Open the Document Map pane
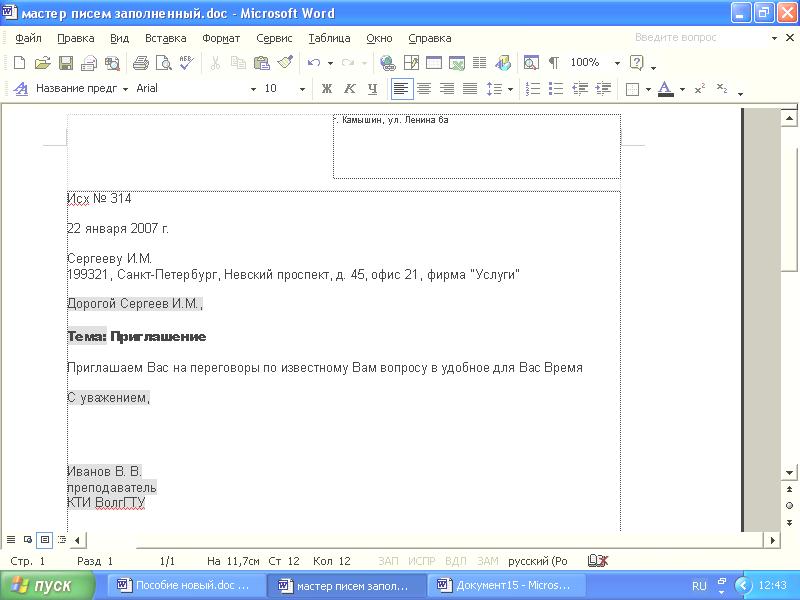800x600 pixels. tap(531, 63)
